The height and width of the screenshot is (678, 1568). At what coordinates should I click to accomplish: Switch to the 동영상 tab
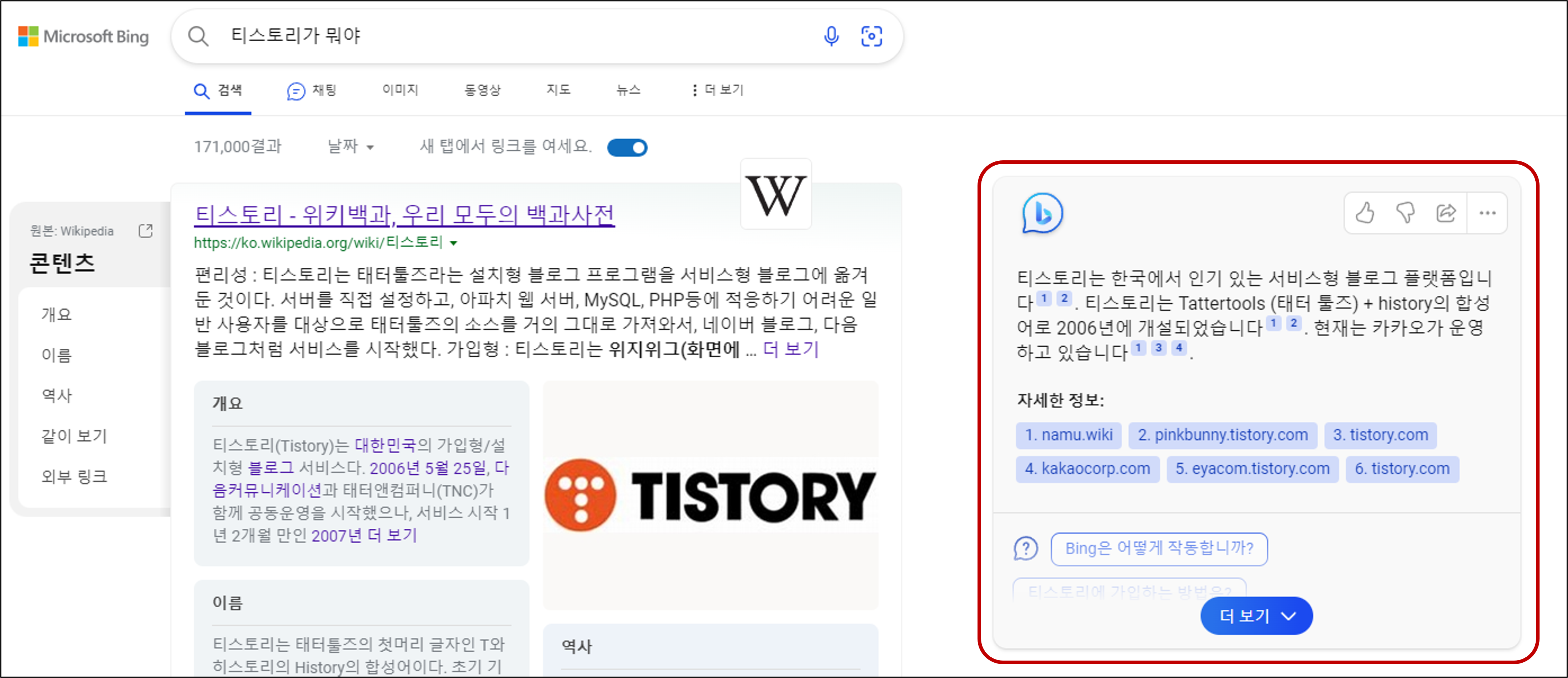pyautogui.click(x=482, y=90)
